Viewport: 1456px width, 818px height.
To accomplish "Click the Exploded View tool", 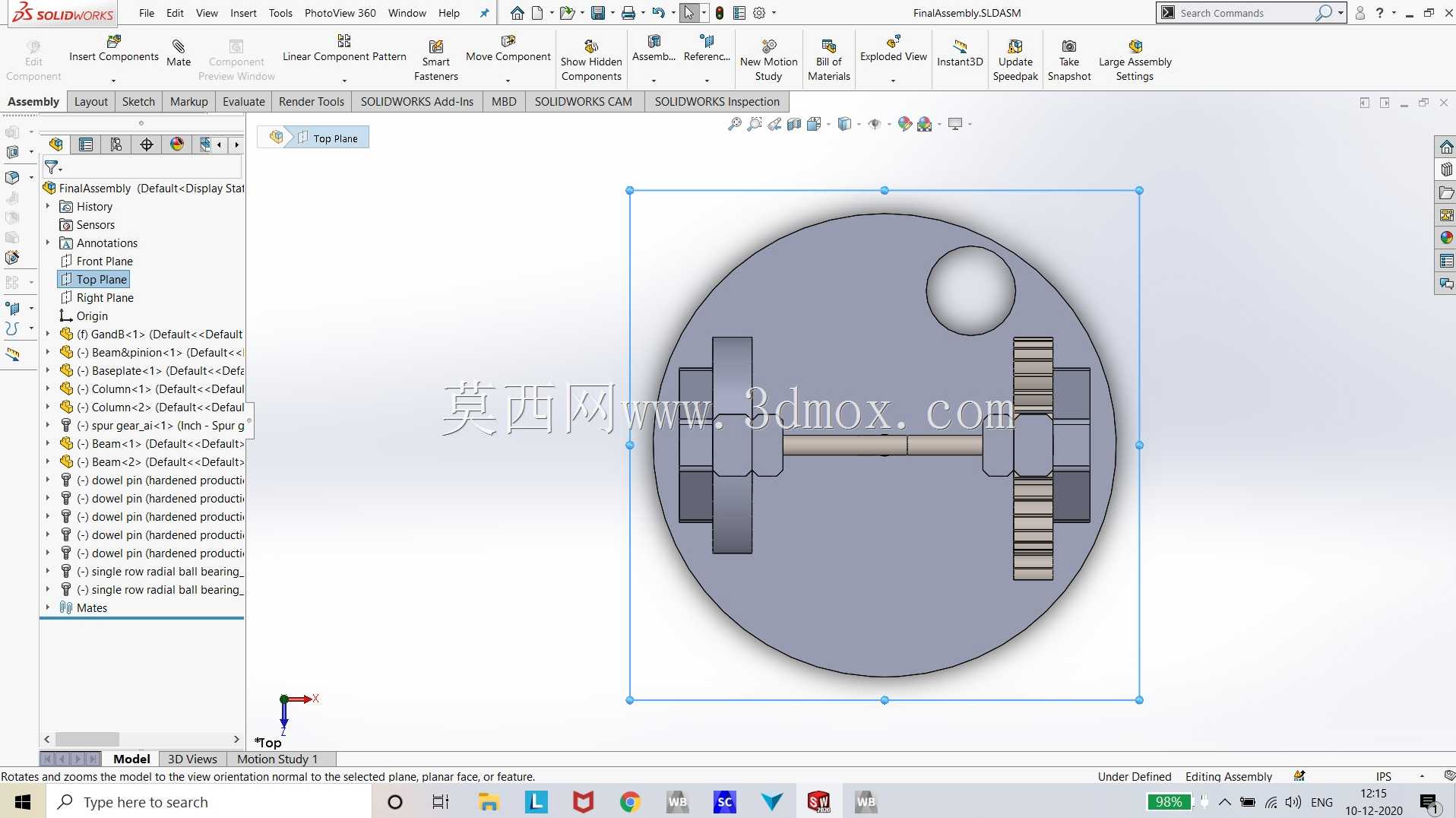I will (894, 49).
